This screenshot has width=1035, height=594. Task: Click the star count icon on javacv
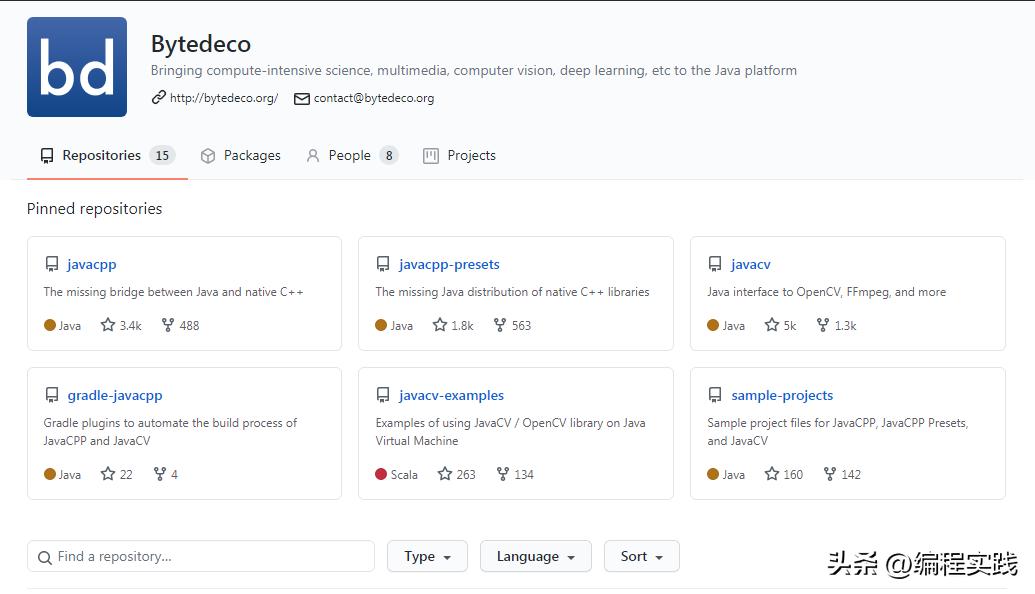click(772, 325)
